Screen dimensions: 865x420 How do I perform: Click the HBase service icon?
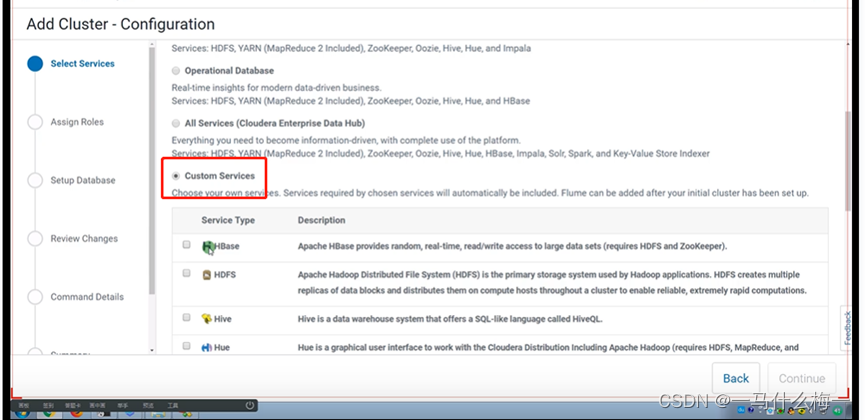coord(207,247)
